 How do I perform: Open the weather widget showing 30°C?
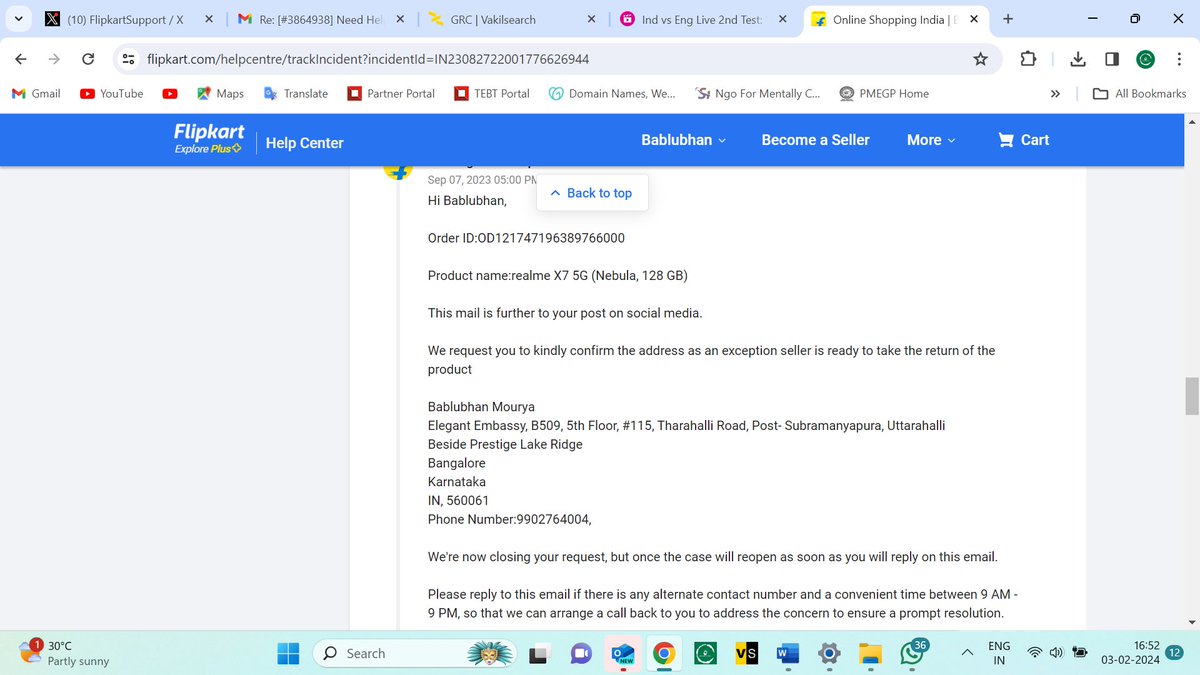point(66,653)
